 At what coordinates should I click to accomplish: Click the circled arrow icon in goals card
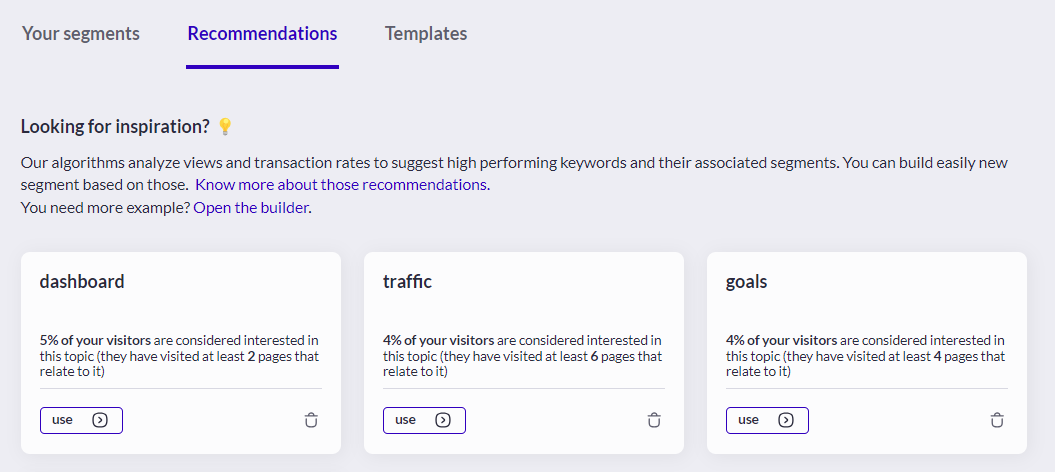[x=786, y=420]
